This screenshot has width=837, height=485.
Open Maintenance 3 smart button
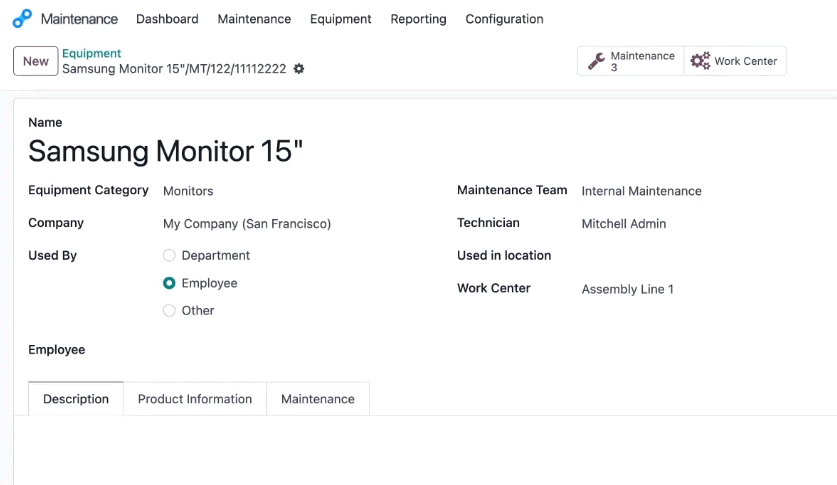pyautogui.click(x=630, y=61)
